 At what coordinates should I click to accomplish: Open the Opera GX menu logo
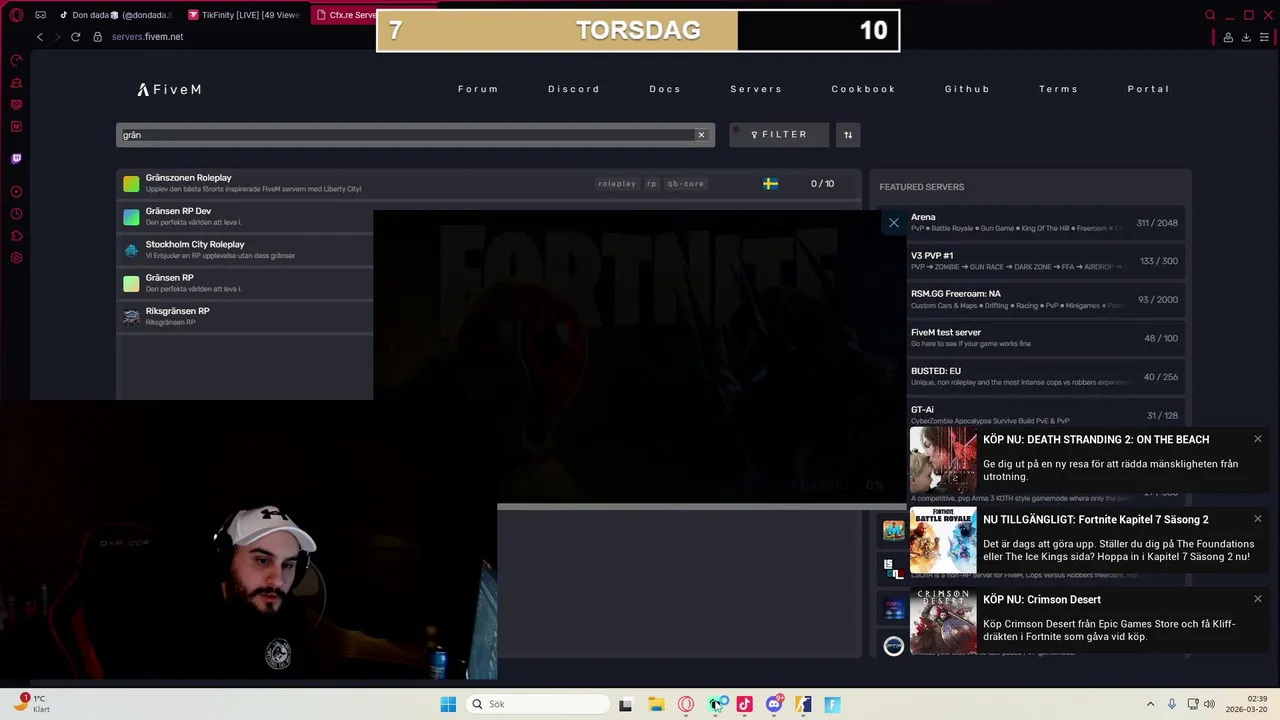16,15
